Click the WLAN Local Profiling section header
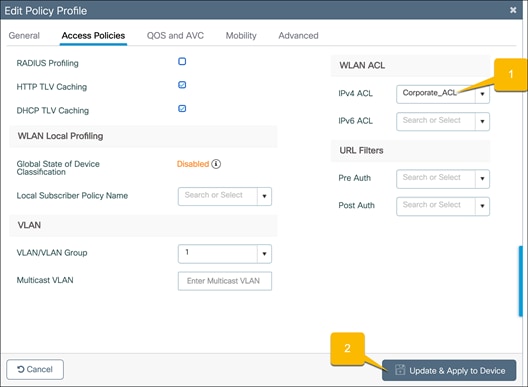Screen dimensions: 528x387 [143, 136]
